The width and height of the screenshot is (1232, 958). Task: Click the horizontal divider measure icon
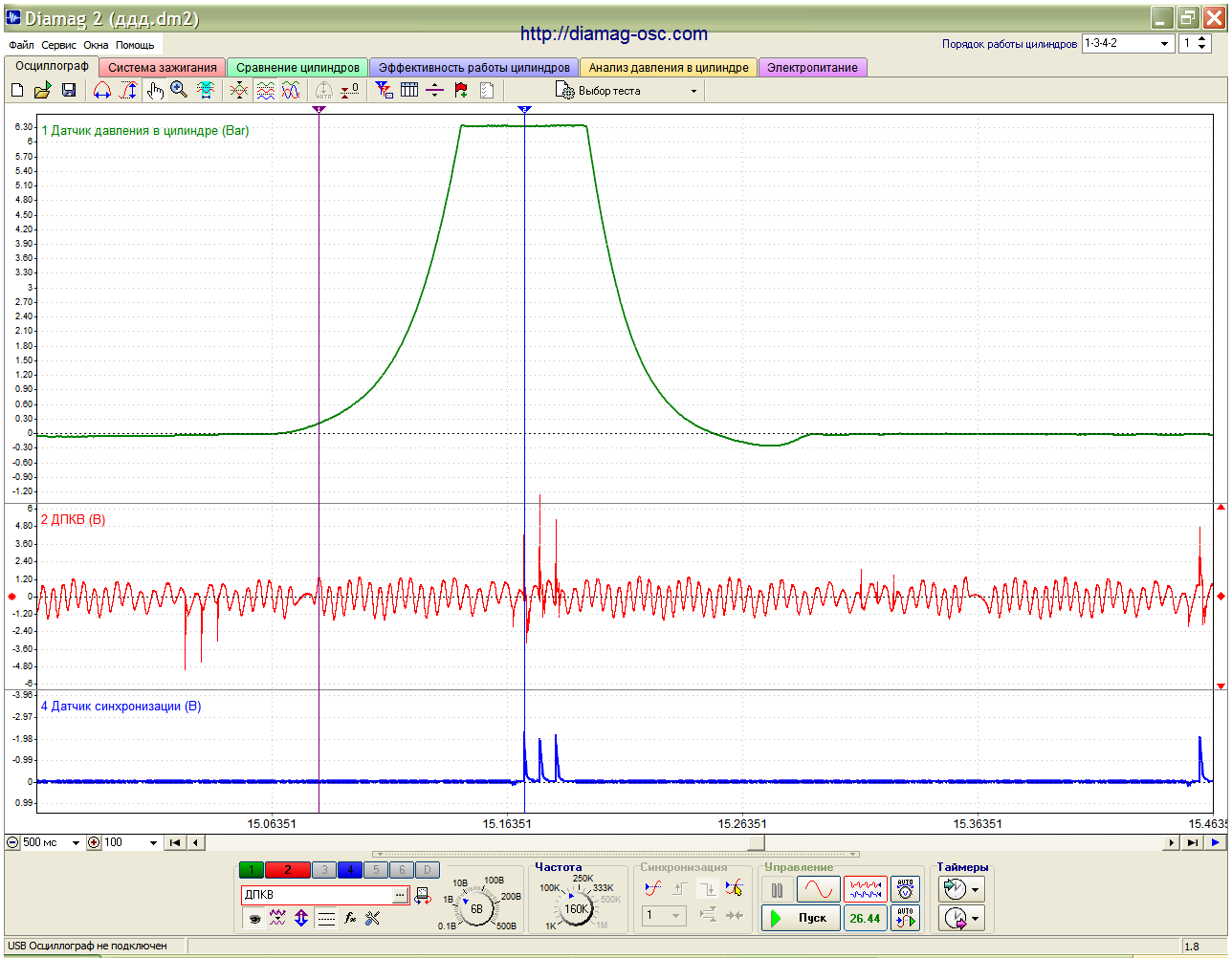(434, 90)
